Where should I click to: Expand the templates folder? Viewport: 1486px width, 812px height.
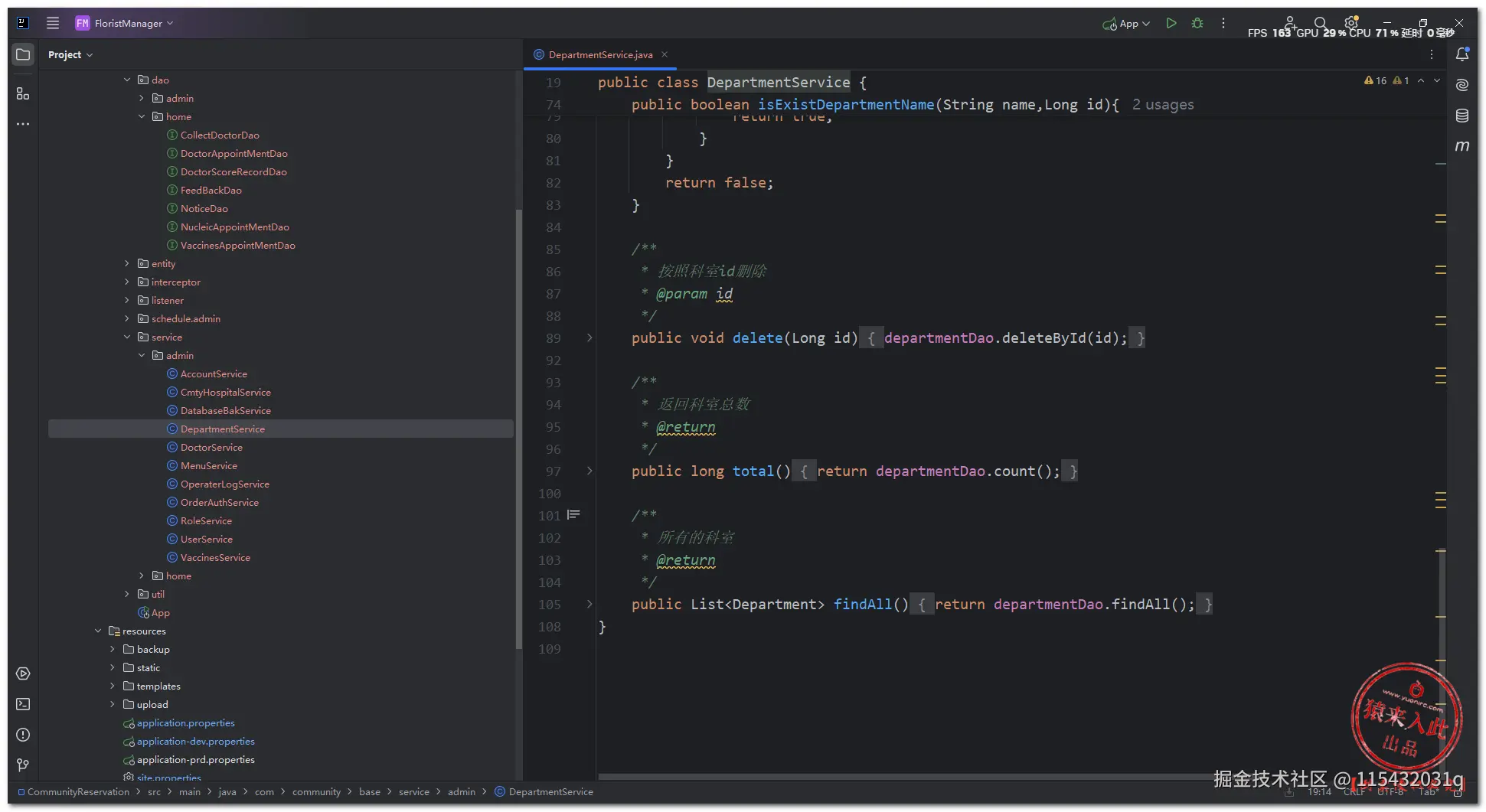(113, 686)
